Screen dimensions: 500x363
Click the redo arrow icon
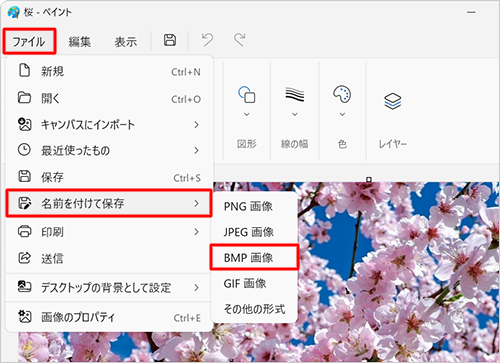coord(239,40)
